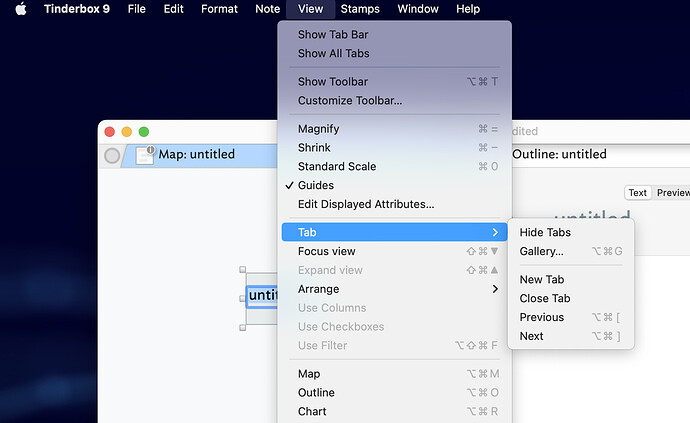Screen dimensions: 690x423
Task: Open the Note menu
Action: point(268,9)
